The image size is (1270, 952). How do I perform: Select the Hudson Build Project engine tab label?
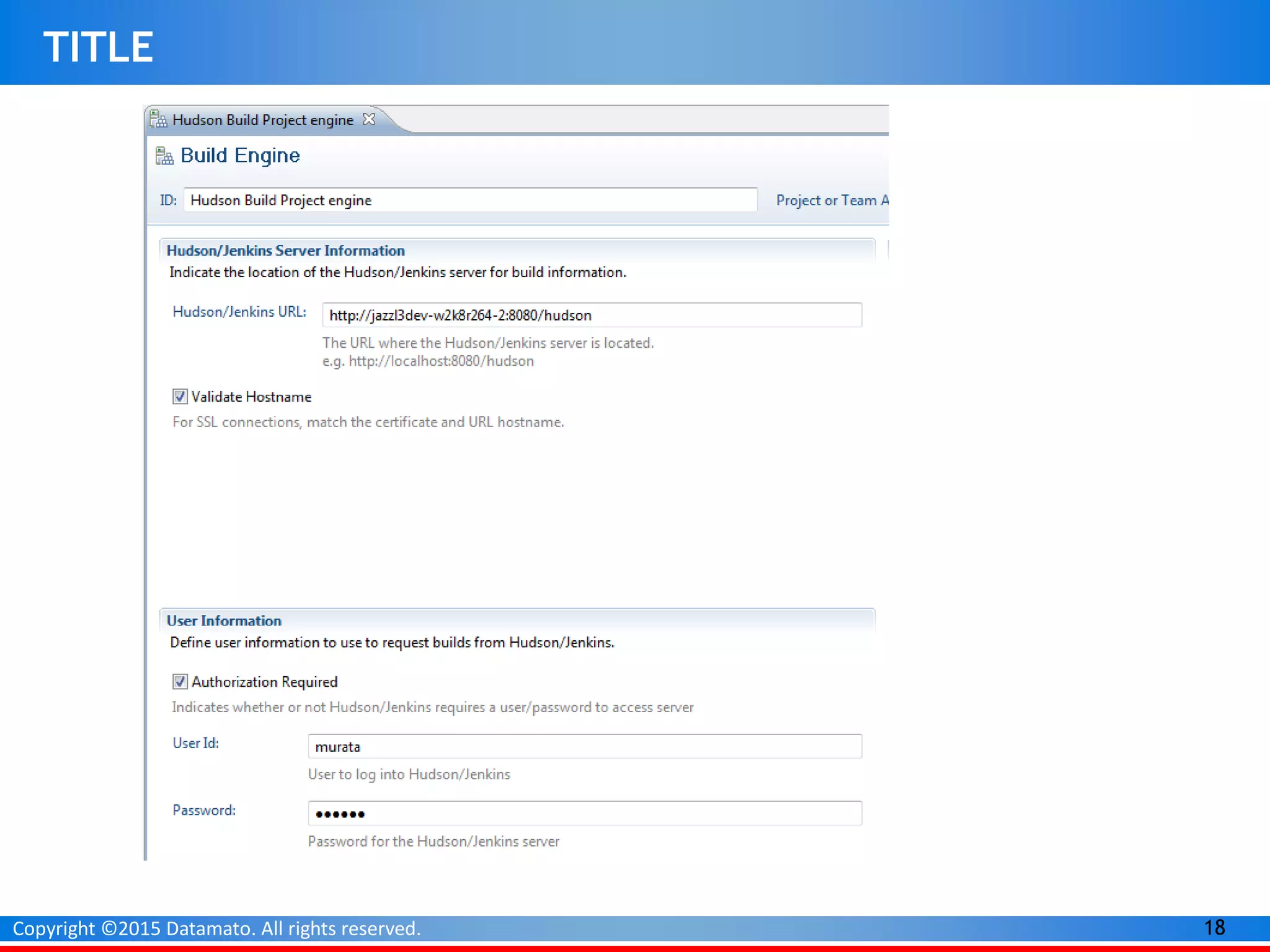263,120
